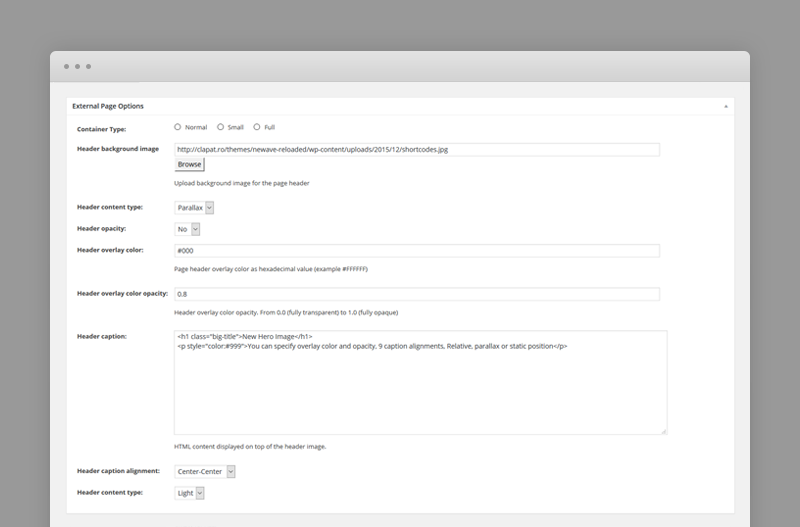Image resolution: width=800 pixels, height=527 pixels.
Task: Collapse the External Page Options panel arrow
Action: pyautogui.click(x=726, y=107)
